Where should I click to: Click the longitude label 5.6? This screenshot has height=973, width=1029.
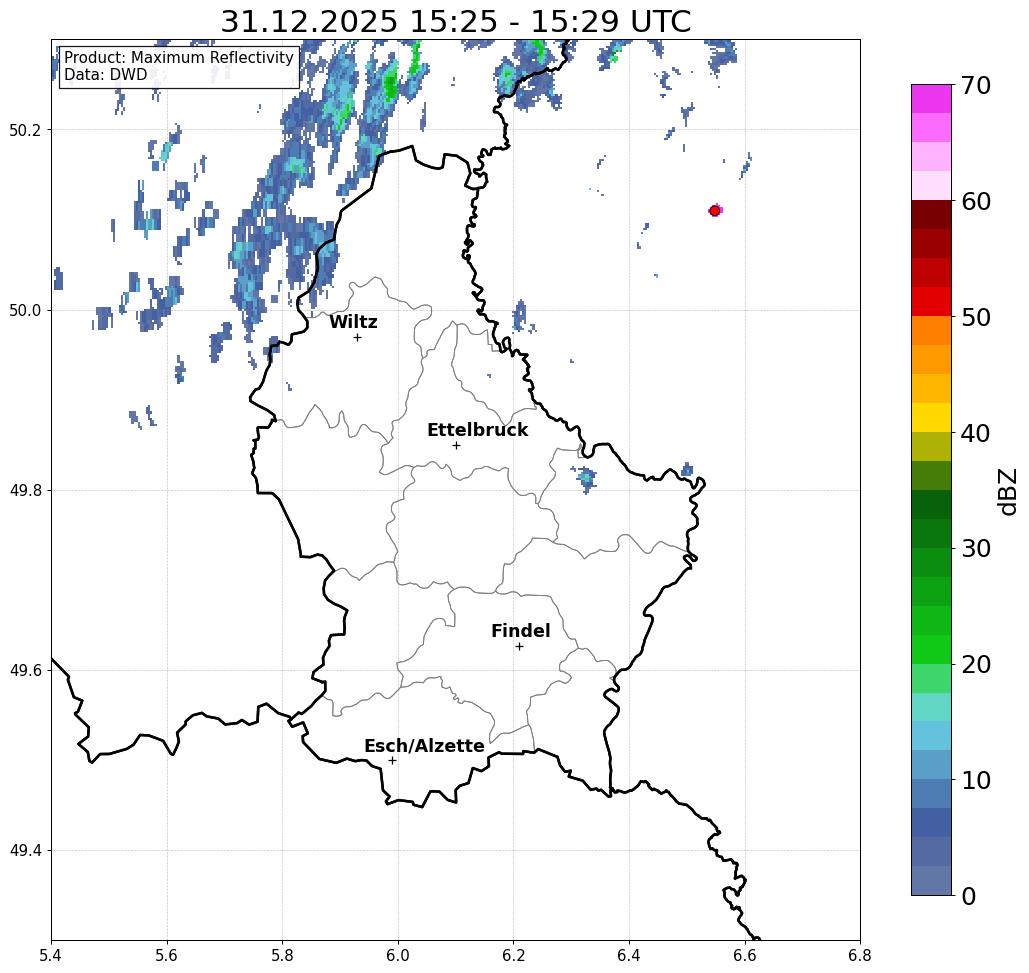point(167,955)
